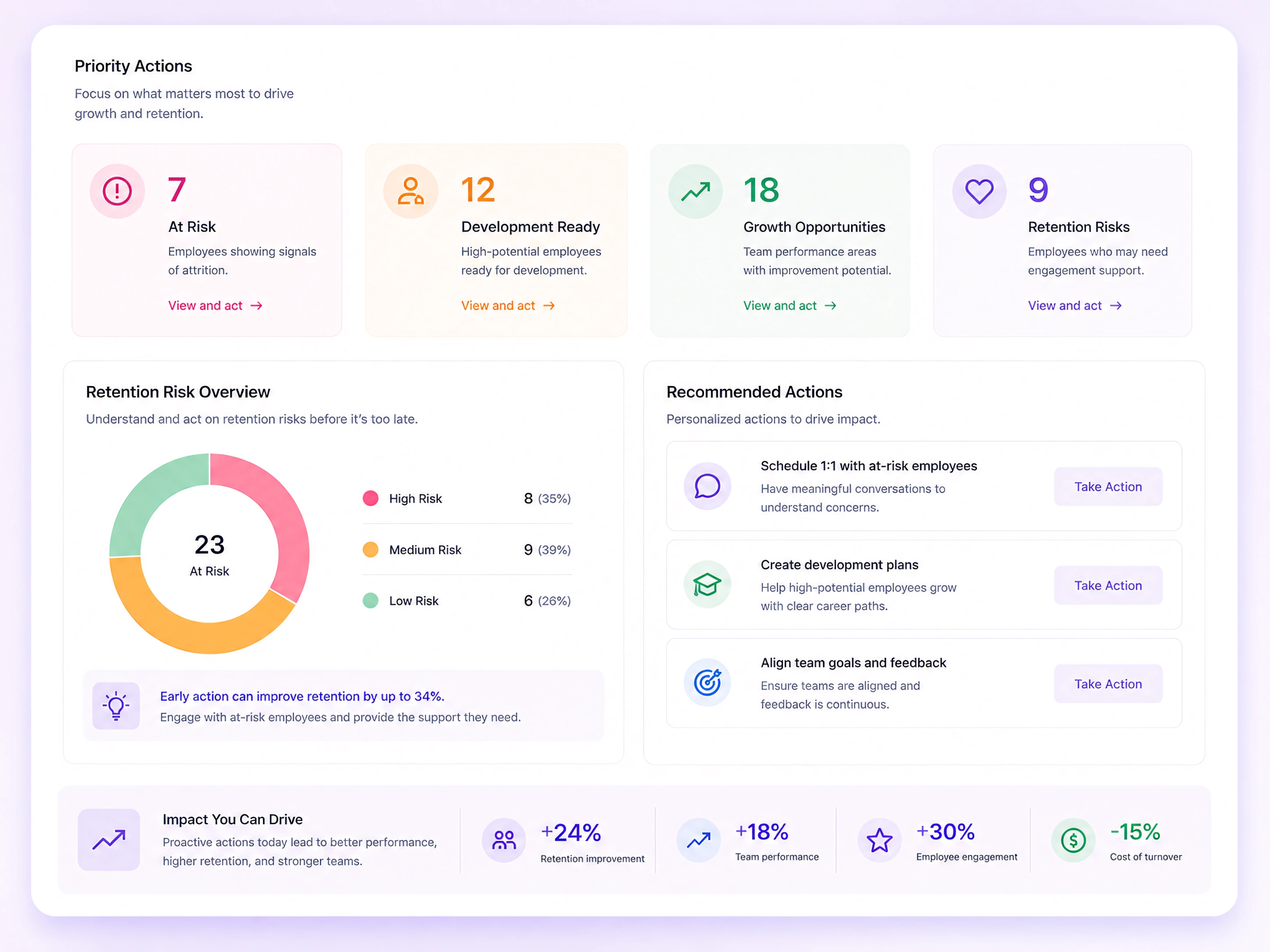
Task: Click the Create development plans title
Action: click(839, 565)
